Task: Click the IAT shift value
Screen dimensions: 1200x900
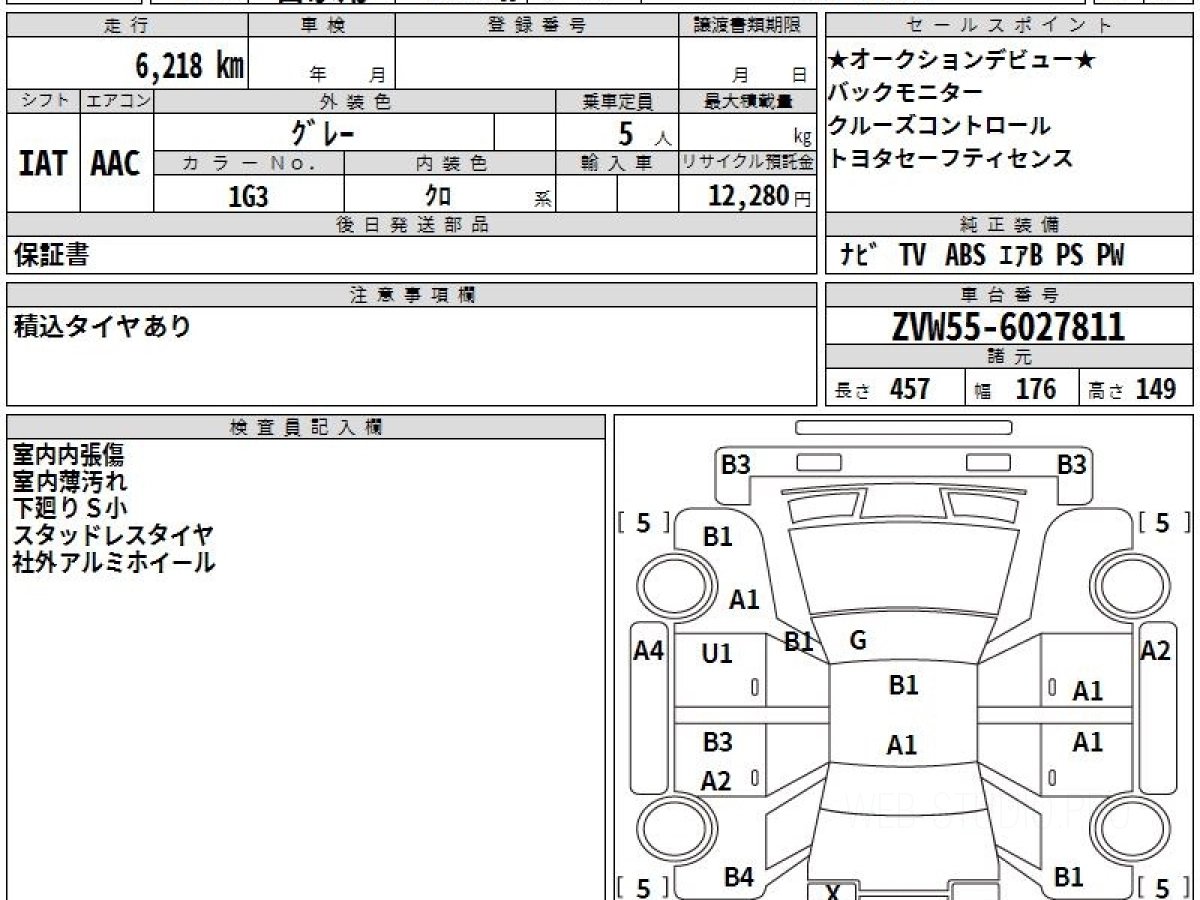Action: [x=43, y=164]
